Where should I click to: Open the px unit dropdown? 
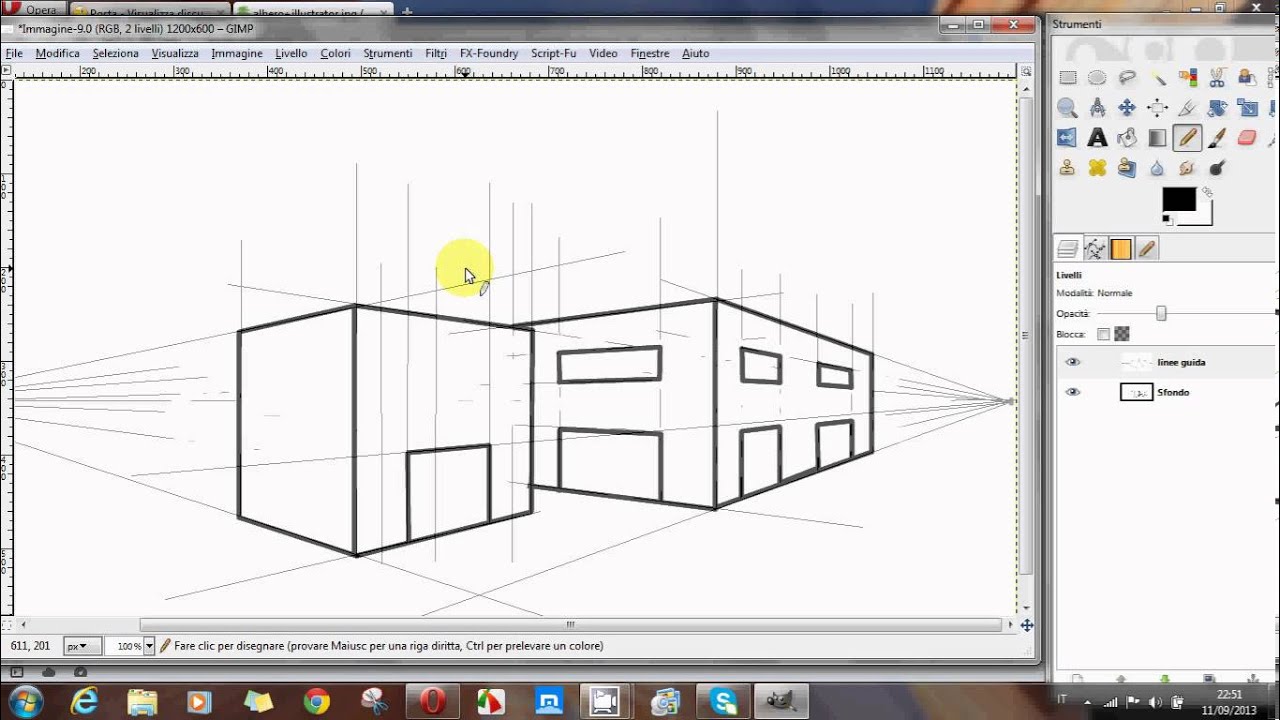coord(82,646)
